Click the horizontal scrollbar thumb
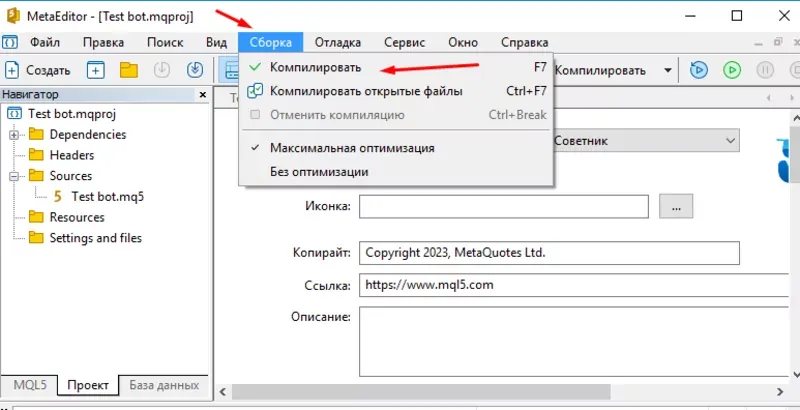Screen dimensions: 800x410 tap(420, 392)
